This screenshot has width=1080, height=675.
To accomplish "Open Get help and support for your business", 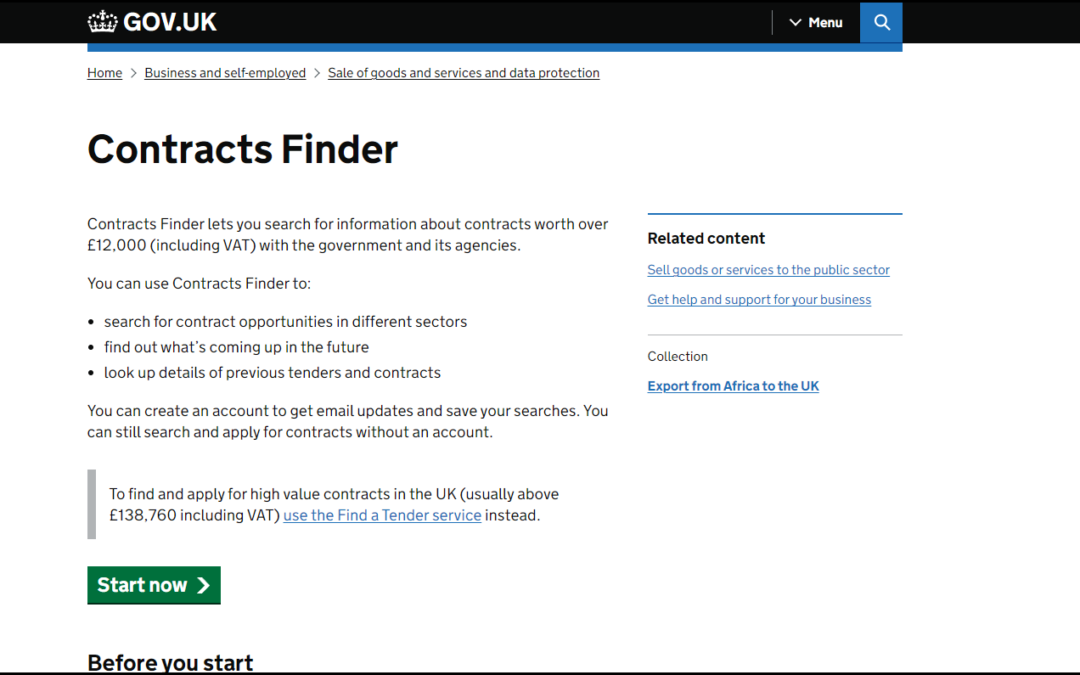I will tap(759, 300).
